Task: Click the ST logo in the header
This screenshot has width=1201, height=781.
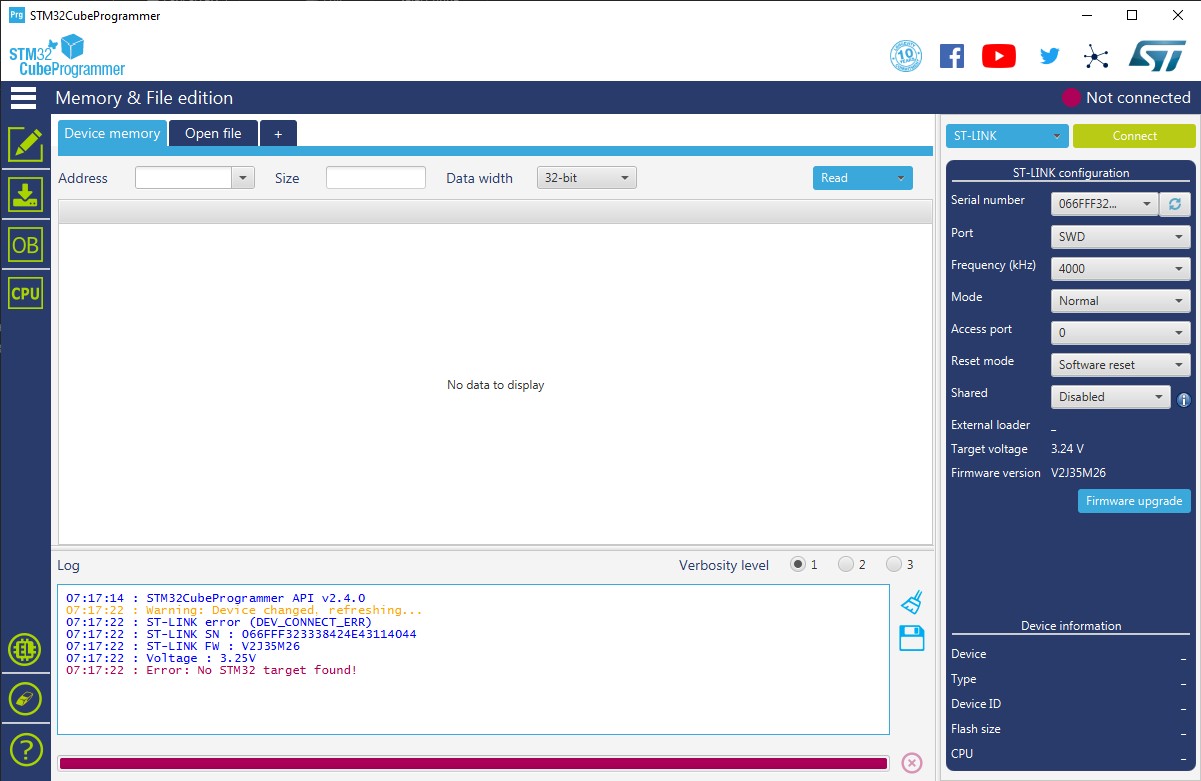Action: point(1157,56)
